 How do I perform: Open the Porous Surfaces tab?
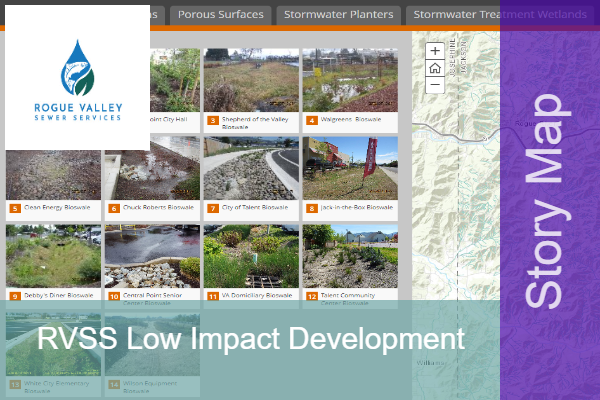pos(220,15)
